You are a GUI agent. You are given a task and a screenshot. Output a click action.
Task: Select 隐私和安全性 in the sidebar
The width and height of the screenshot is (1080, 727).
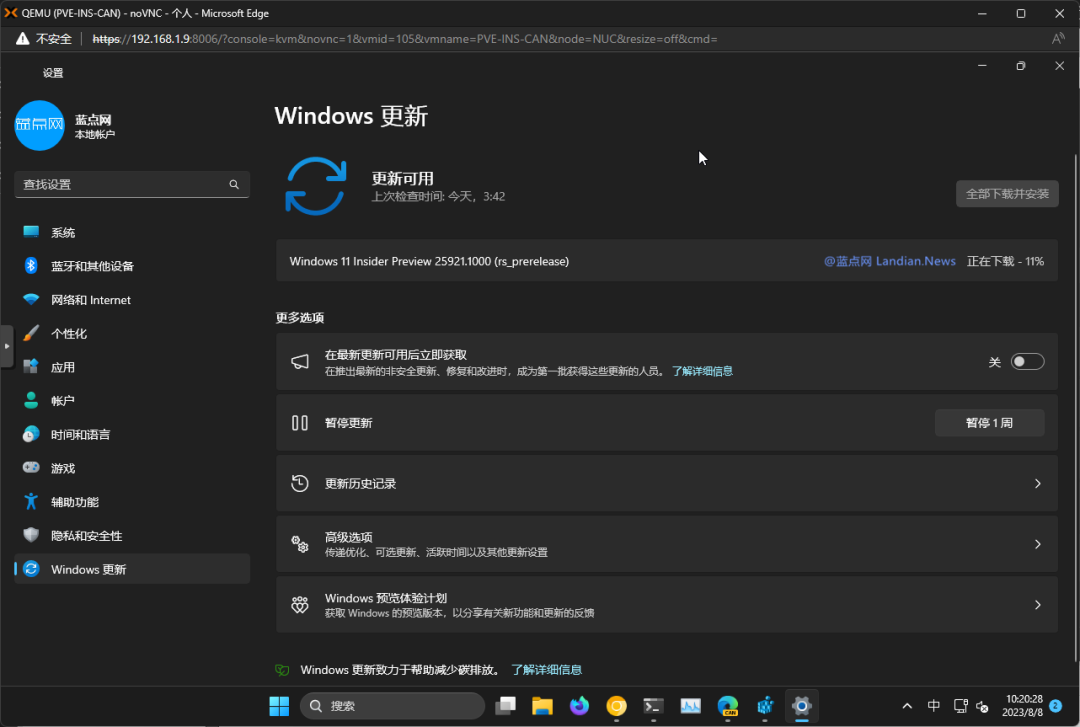[132, 535]
